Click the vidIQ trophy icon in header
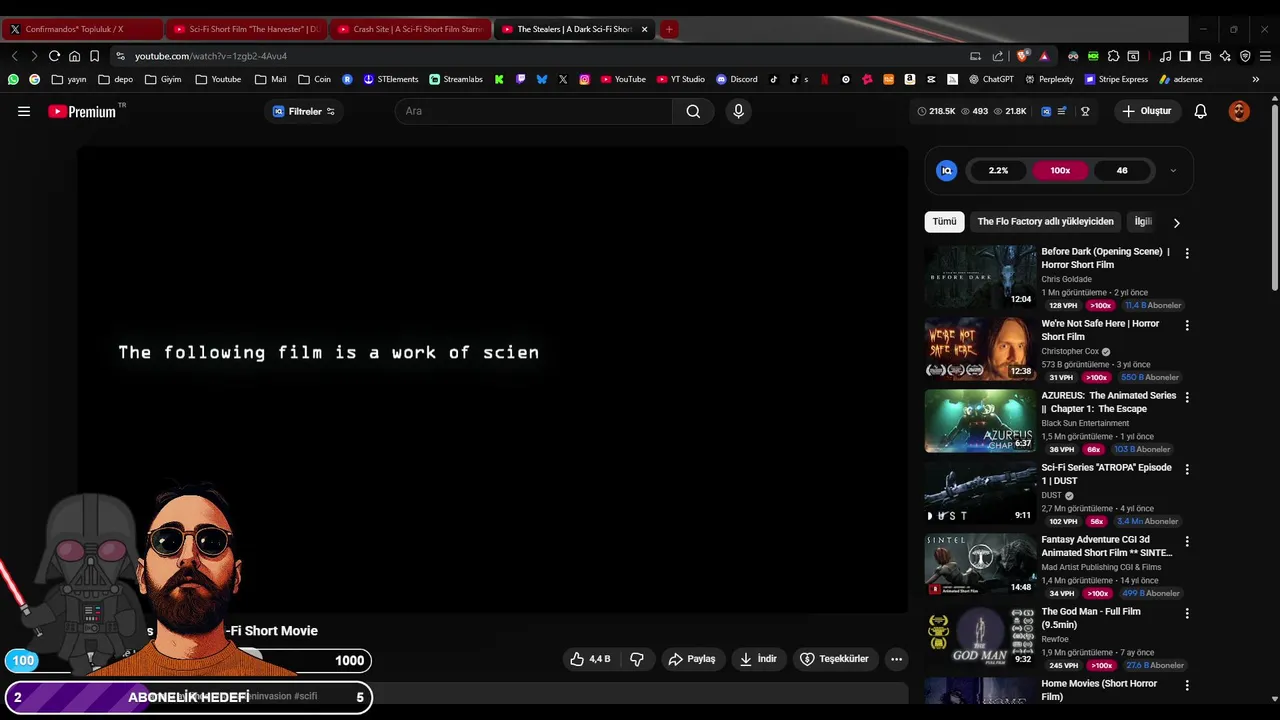This screenshot has height=720, width=1280. pyautogui.click(x=1085, y=111)
